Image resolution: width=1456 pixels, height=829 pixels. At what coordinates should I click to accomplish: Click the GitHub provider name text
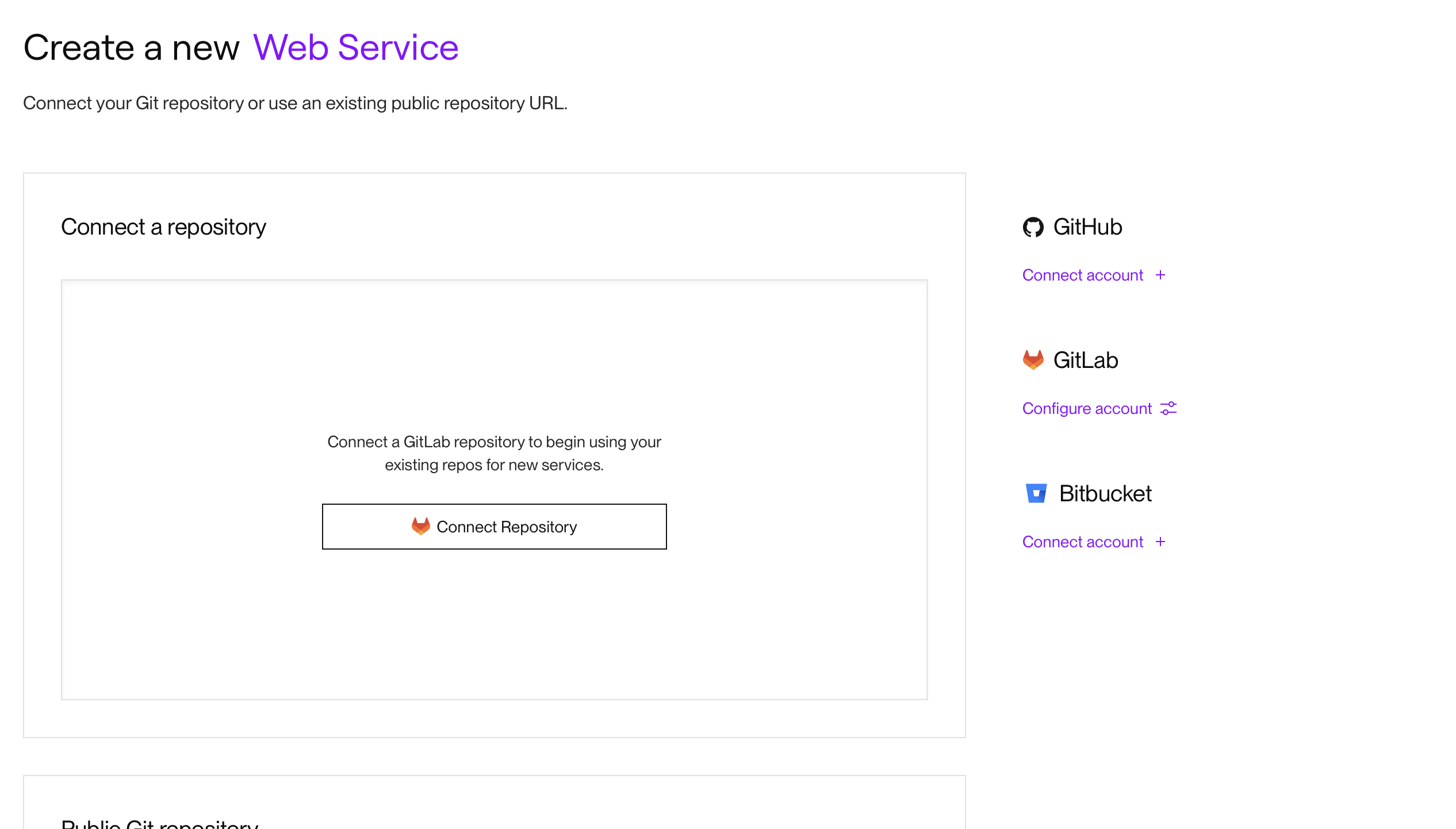1087,227
